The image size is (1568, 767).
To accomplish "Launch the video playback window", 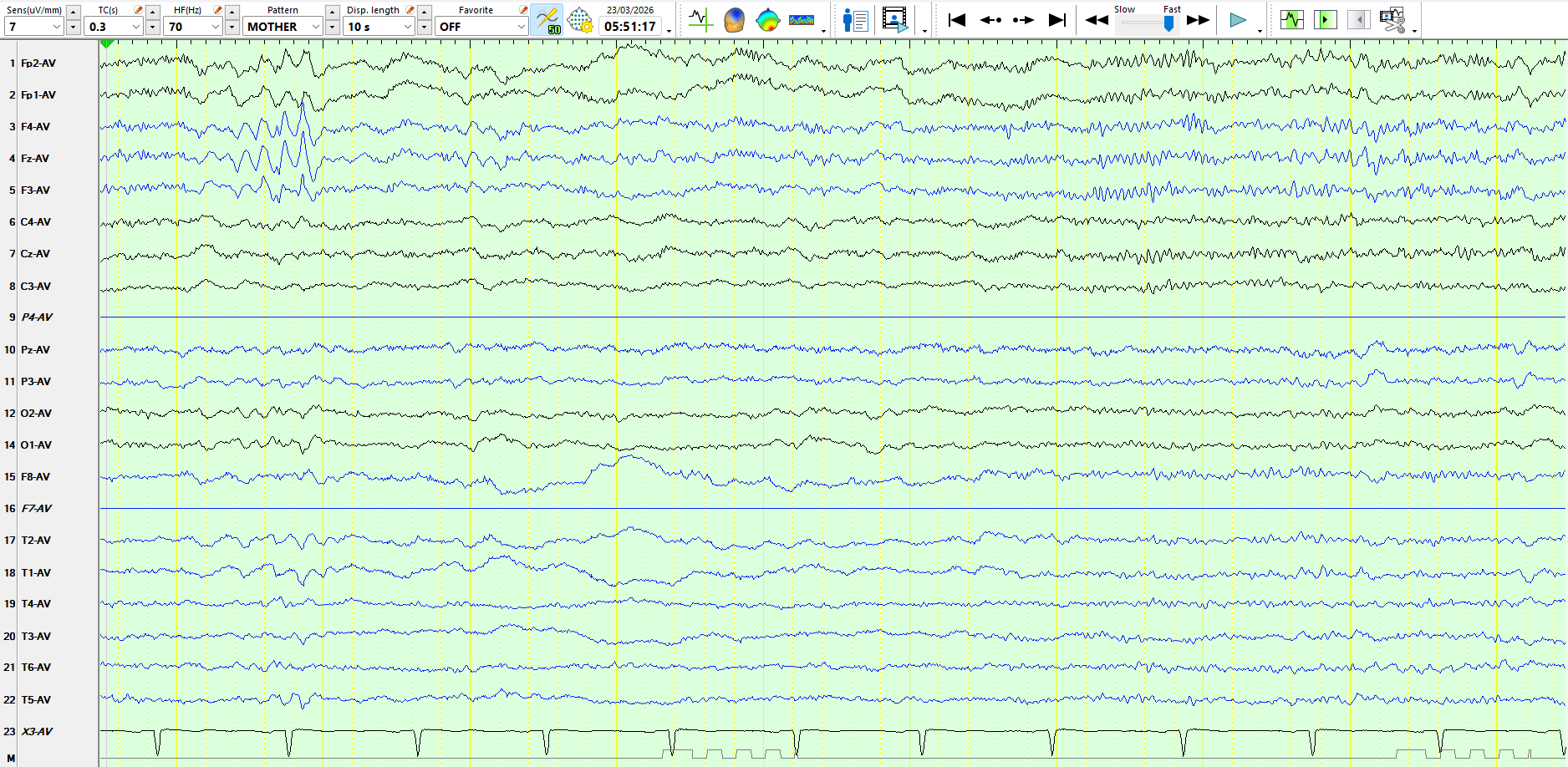I will (x=895, y=20).
